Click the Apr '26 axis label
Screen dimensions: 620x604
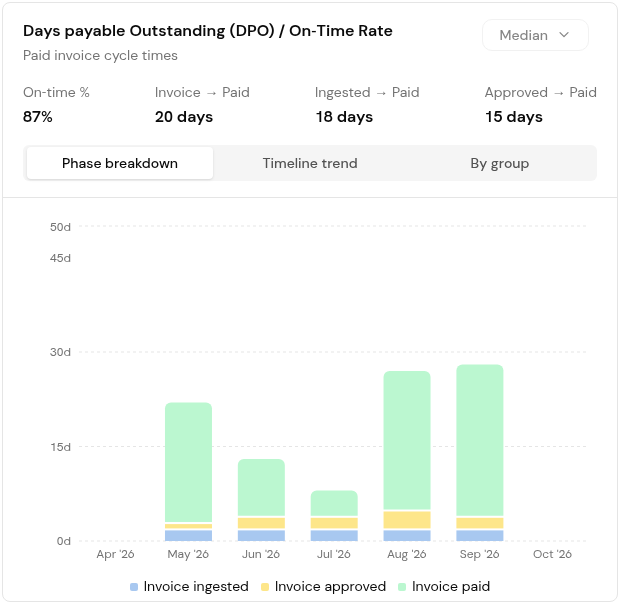(115, 554)
